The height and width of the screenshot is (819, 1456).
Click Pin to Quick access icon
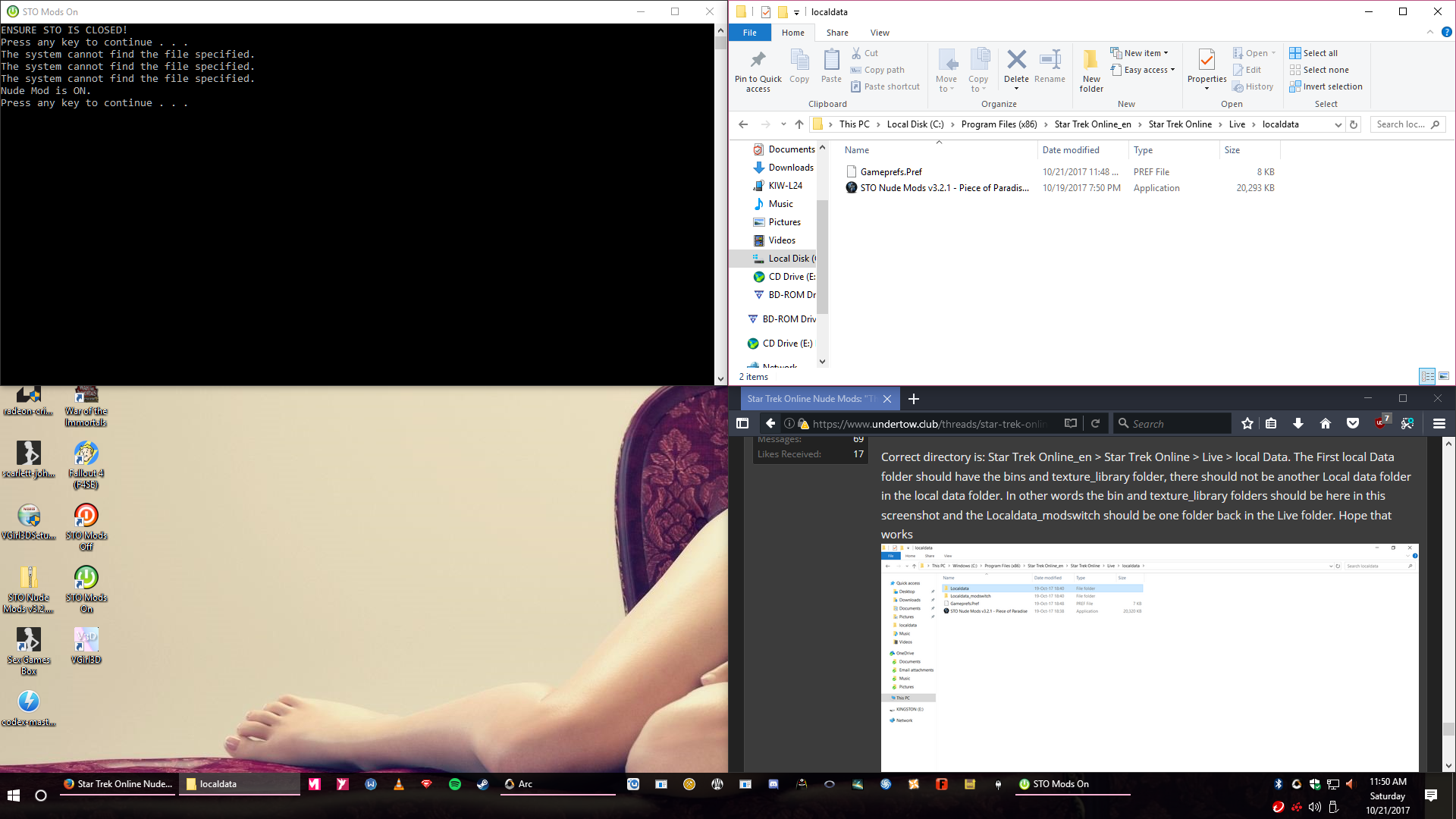click(x=758, y=60)
